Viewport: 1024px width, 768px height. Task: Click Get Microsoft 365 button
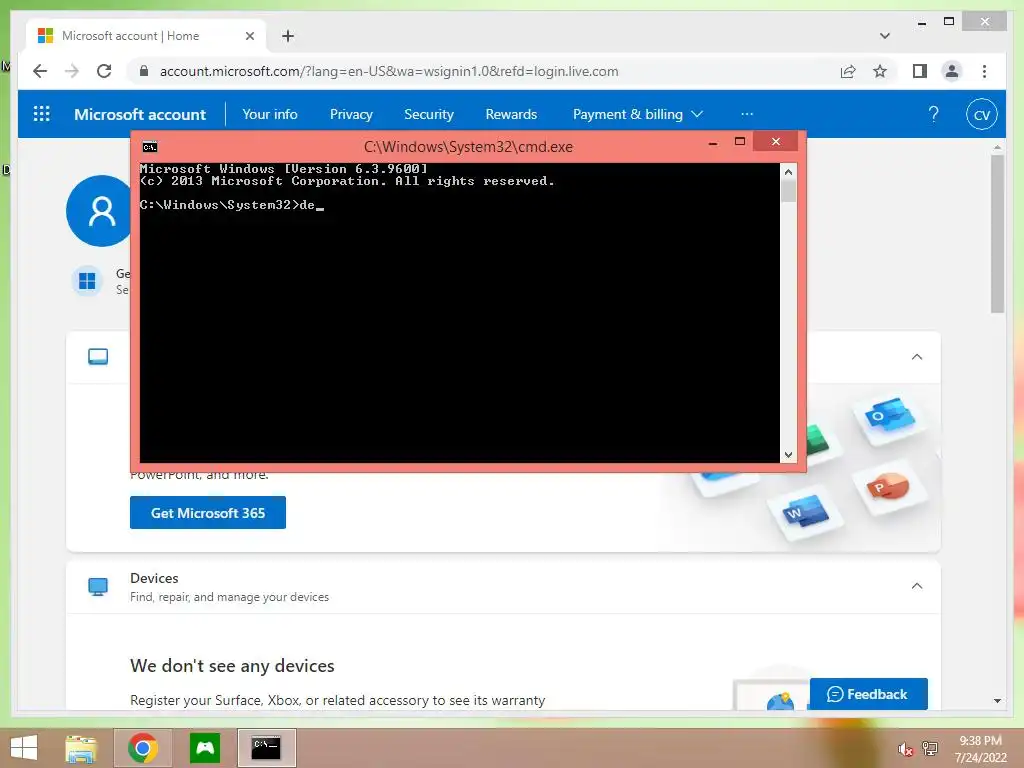[x=208, y=513]
